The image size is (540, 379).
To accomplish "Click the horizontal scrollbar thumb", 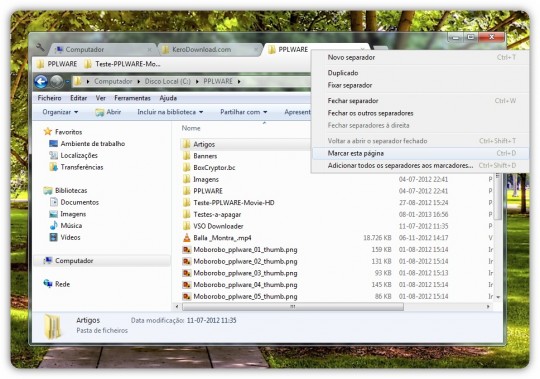I will [293, 306].
